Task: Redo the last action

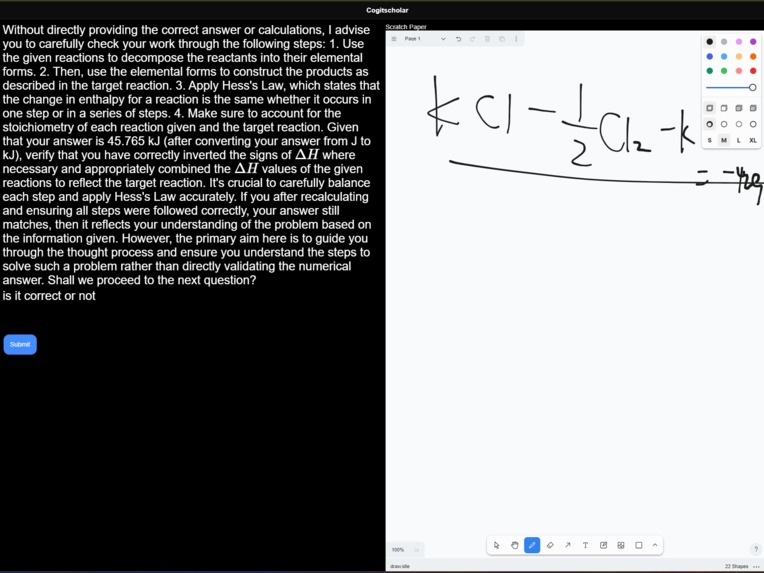Action: click(x=473, y=39)
